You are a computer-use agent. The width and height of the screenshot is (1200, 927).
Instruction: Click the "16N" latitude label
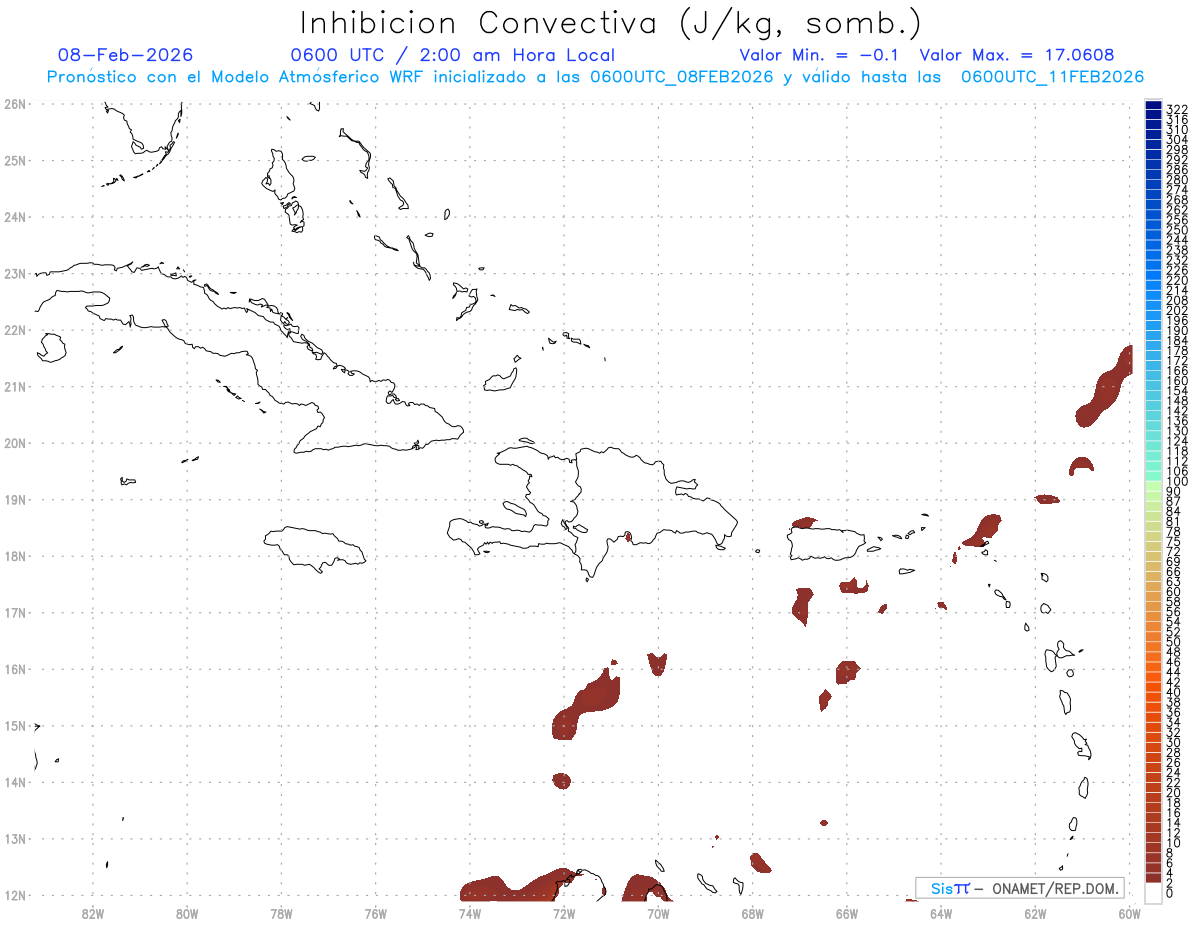point(14,669)
